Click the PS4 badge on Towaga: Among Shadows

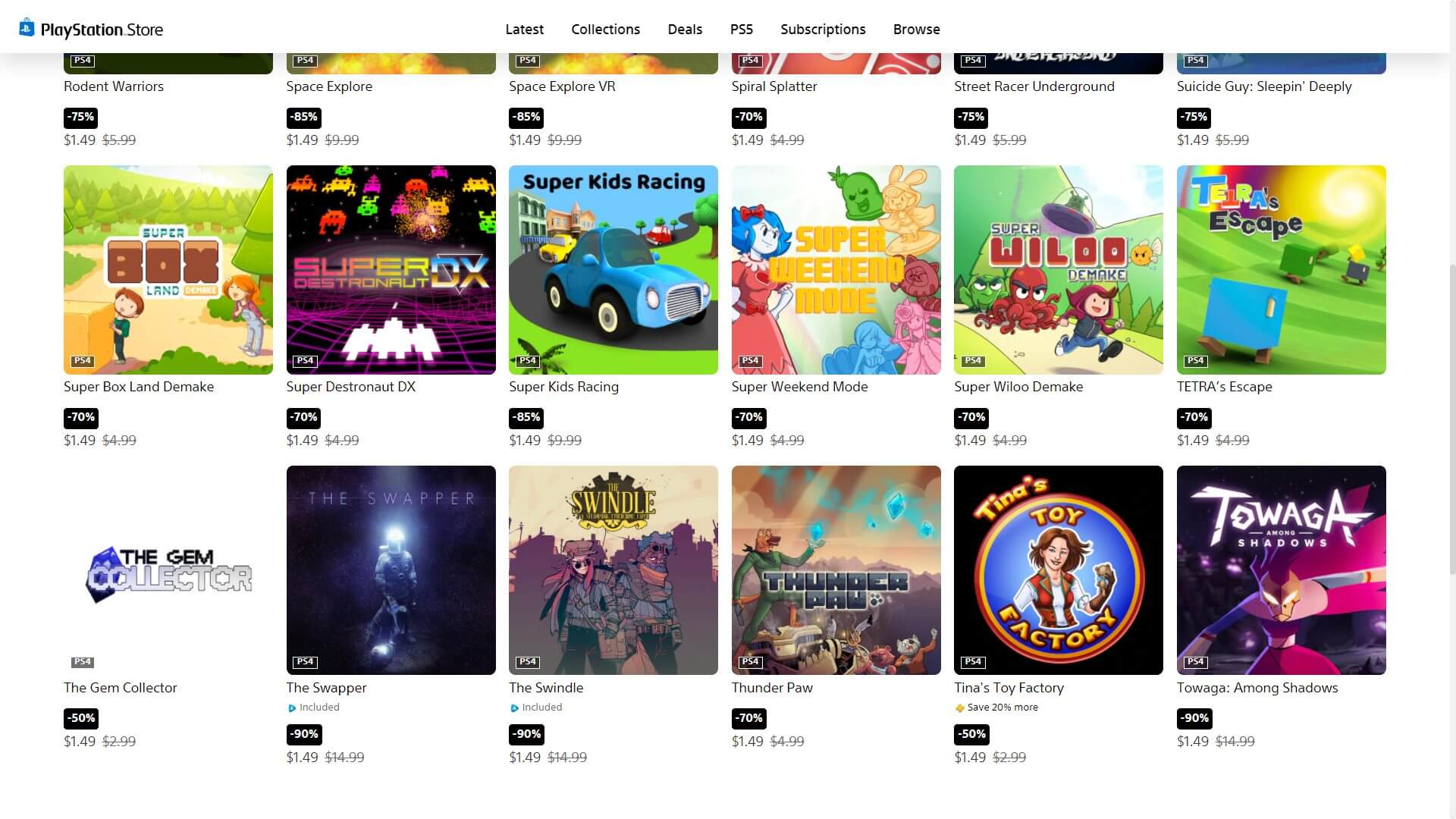tap(1195, 662)
